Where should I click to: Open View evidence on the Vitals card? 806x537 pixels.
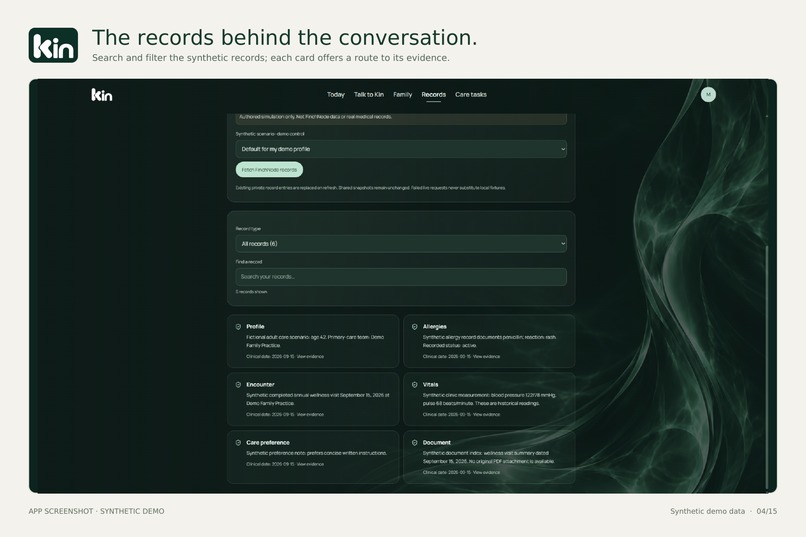tap(486, 415)
